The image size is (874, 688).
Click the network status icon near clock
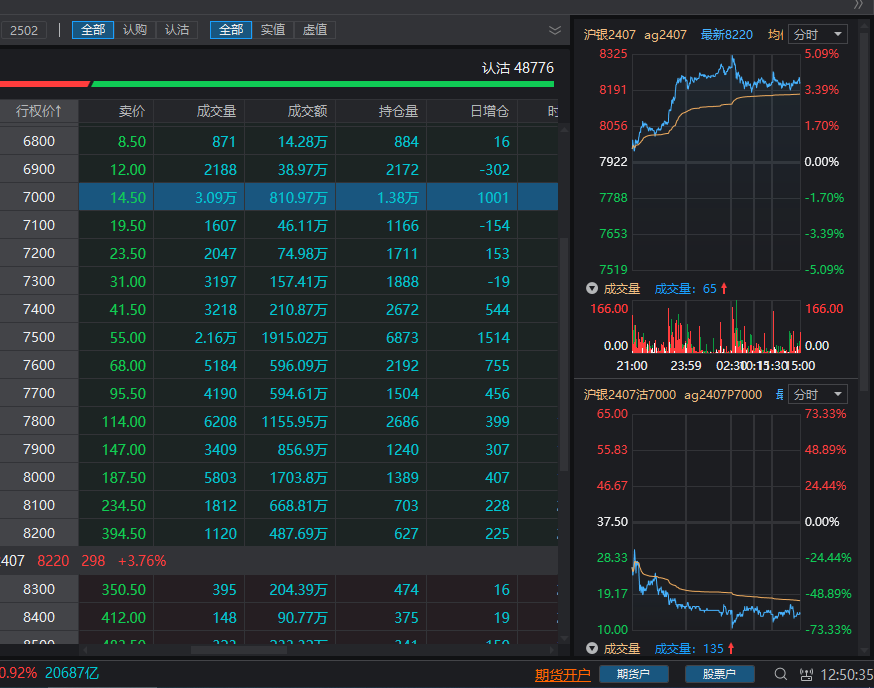(x=806, y=675)
